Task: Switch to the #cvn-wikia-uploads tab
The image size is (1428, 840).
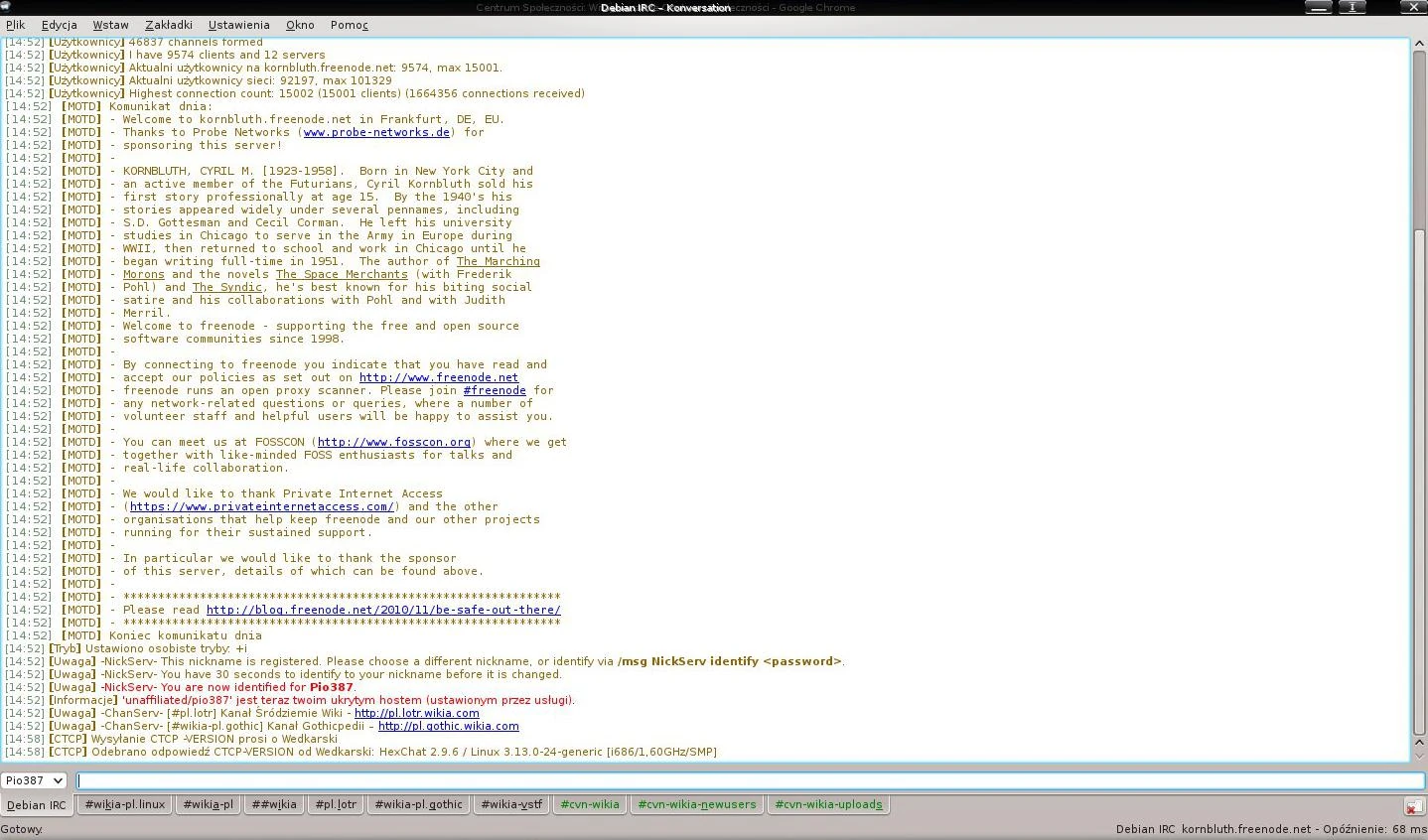Action: pos(828,804)
